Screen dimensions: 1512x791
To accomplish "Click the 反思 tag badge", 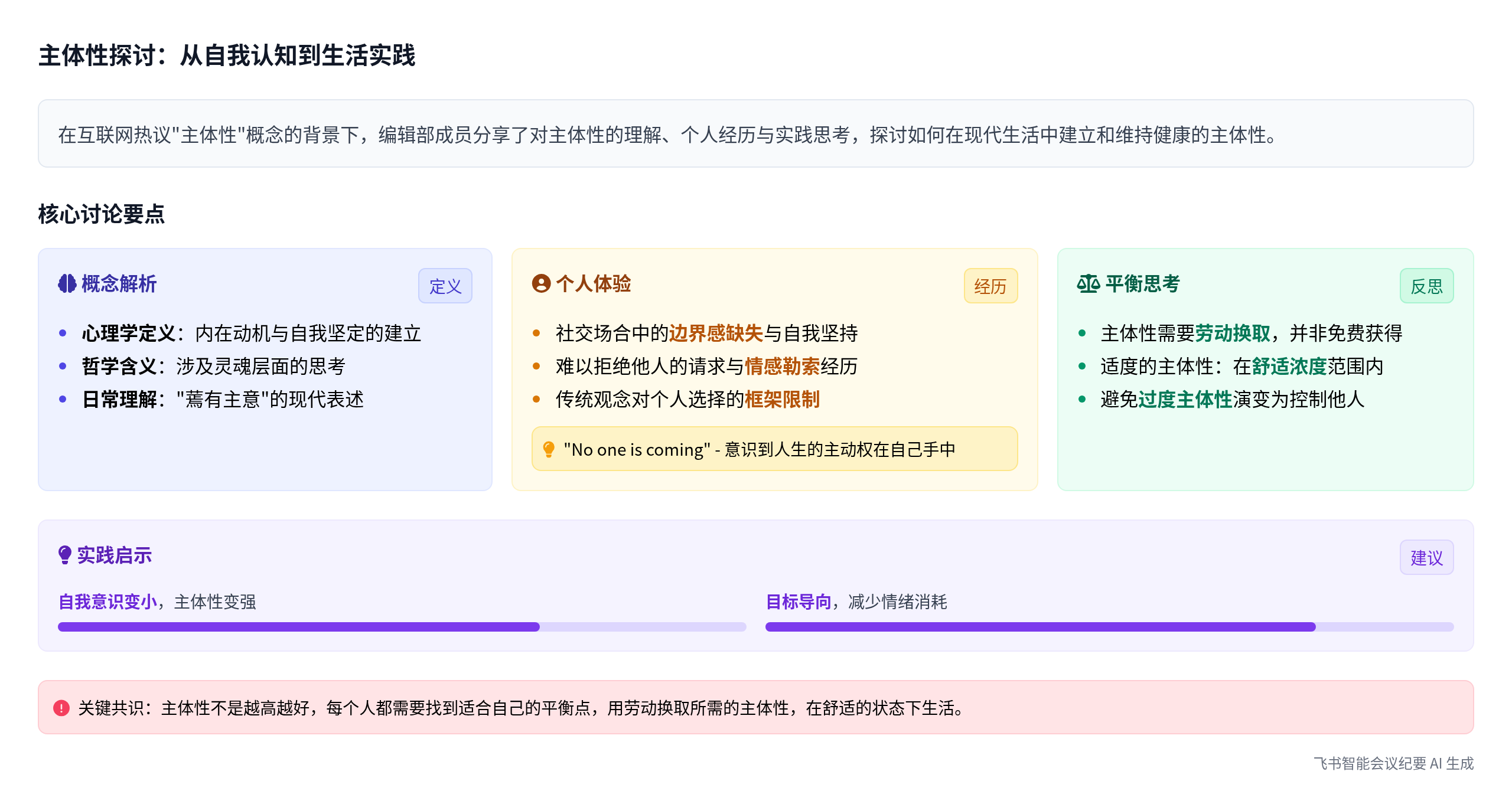I will click(x=1426, y=286).
